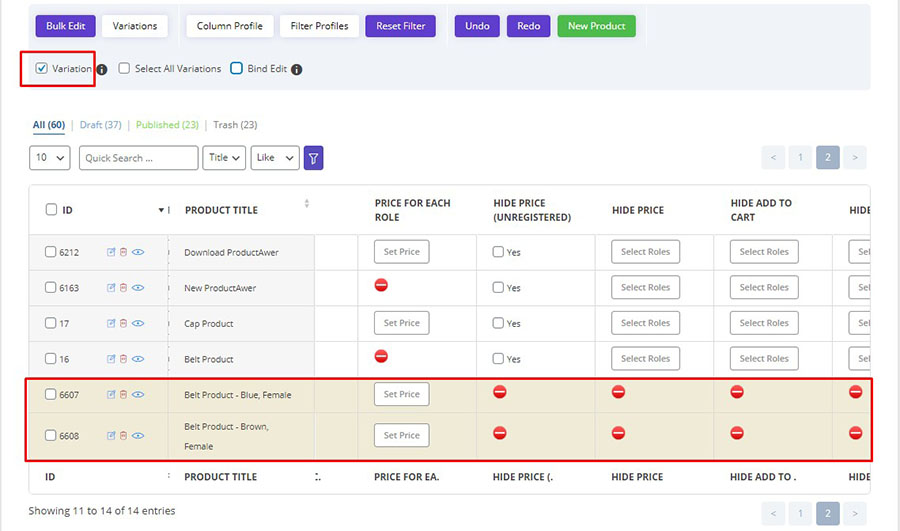View variation 6608 eye icon
Screen dimensions: 900x531
point(138,436)
